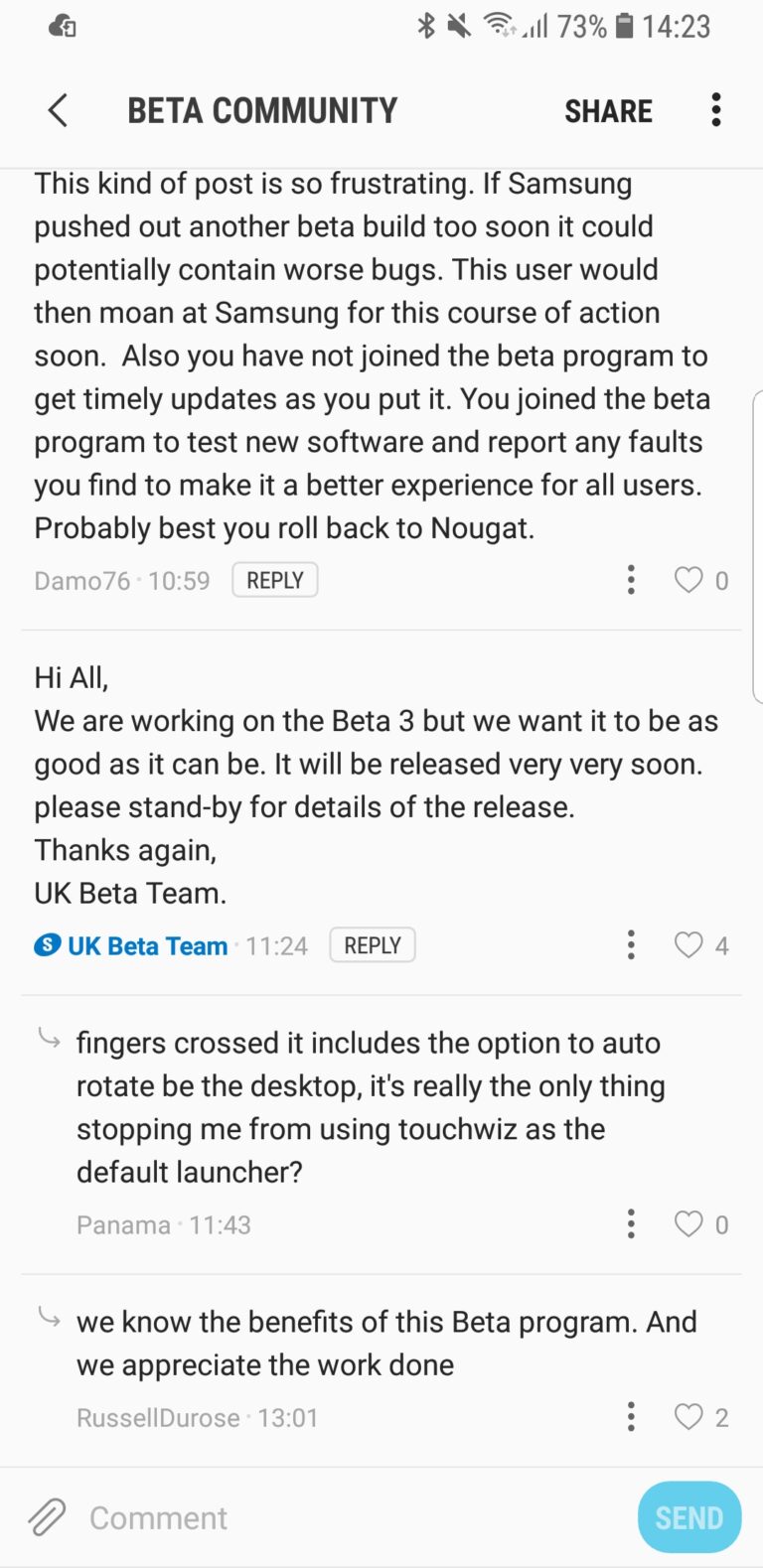Screen dimensions: 763x1568
Task: Open the top-bar three-dot overflow menu
Action: click(715, 110)
